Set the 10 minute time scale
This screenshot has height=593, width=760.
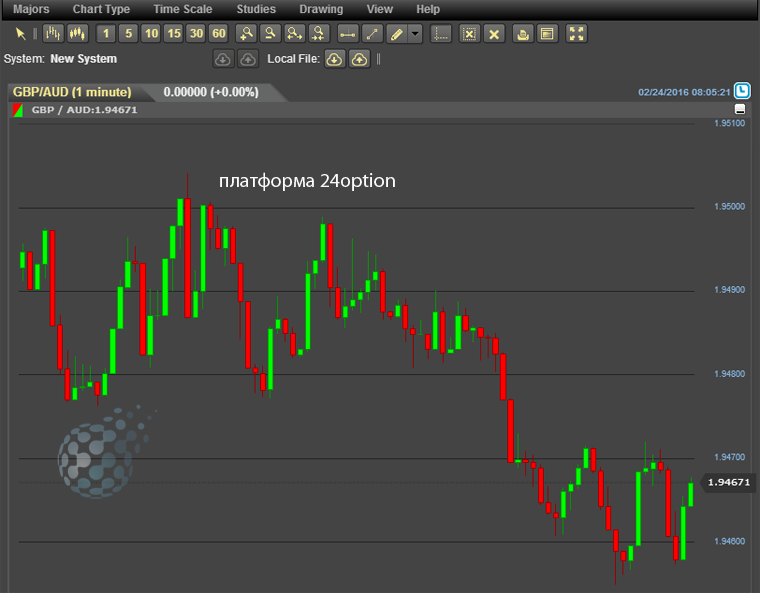[151, 33]
